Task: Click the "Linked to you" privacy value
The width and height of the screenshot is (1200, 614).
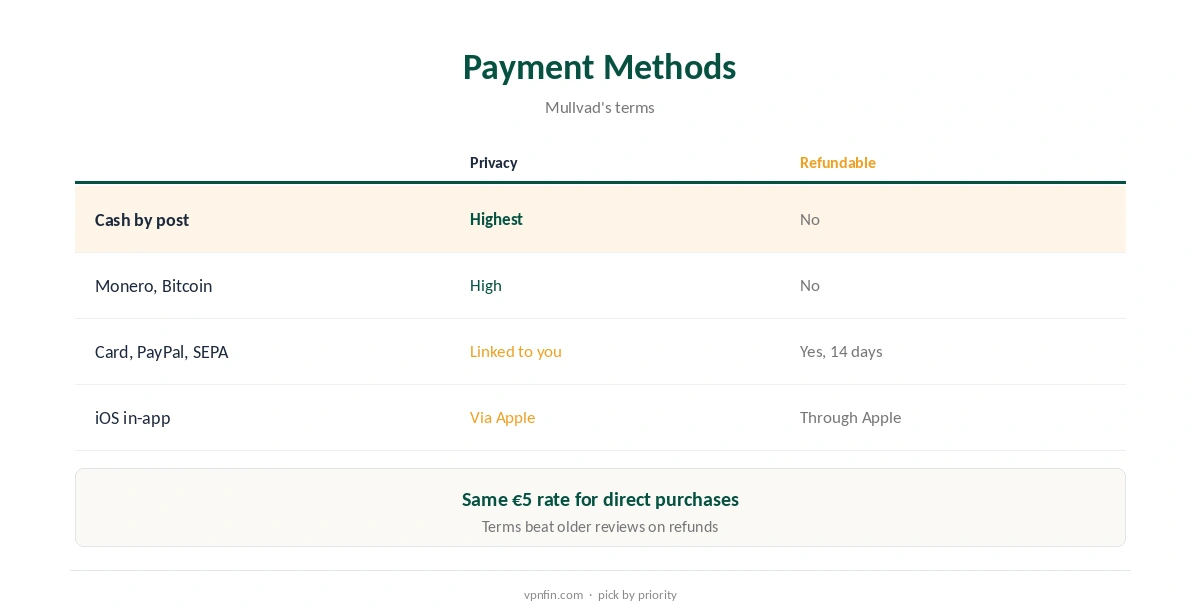Action: tap(515, 351)
